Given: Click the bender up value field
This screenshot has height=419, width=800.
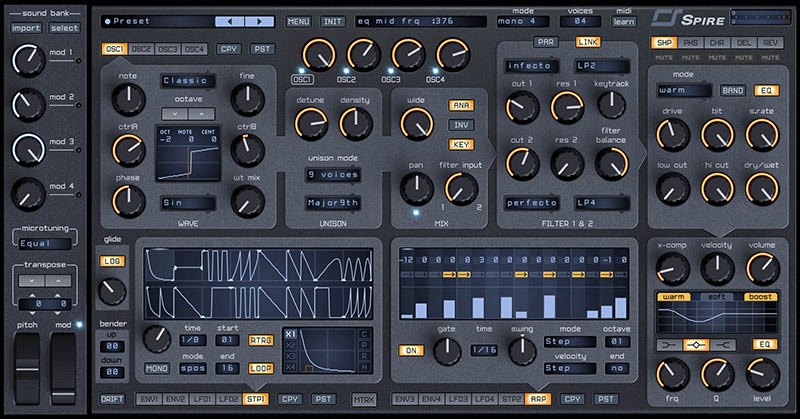Looking at the screenshot, I should [x=112, y=346].
